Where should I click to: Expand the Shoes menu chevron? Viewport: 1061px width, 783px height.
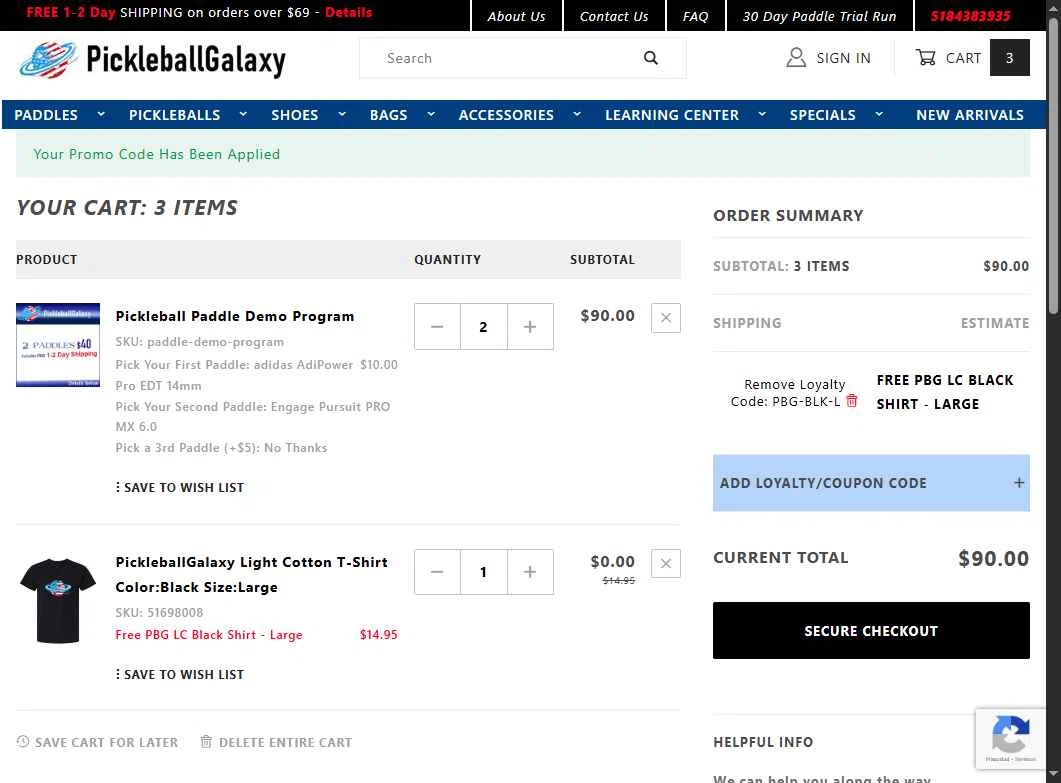(342, 114)
